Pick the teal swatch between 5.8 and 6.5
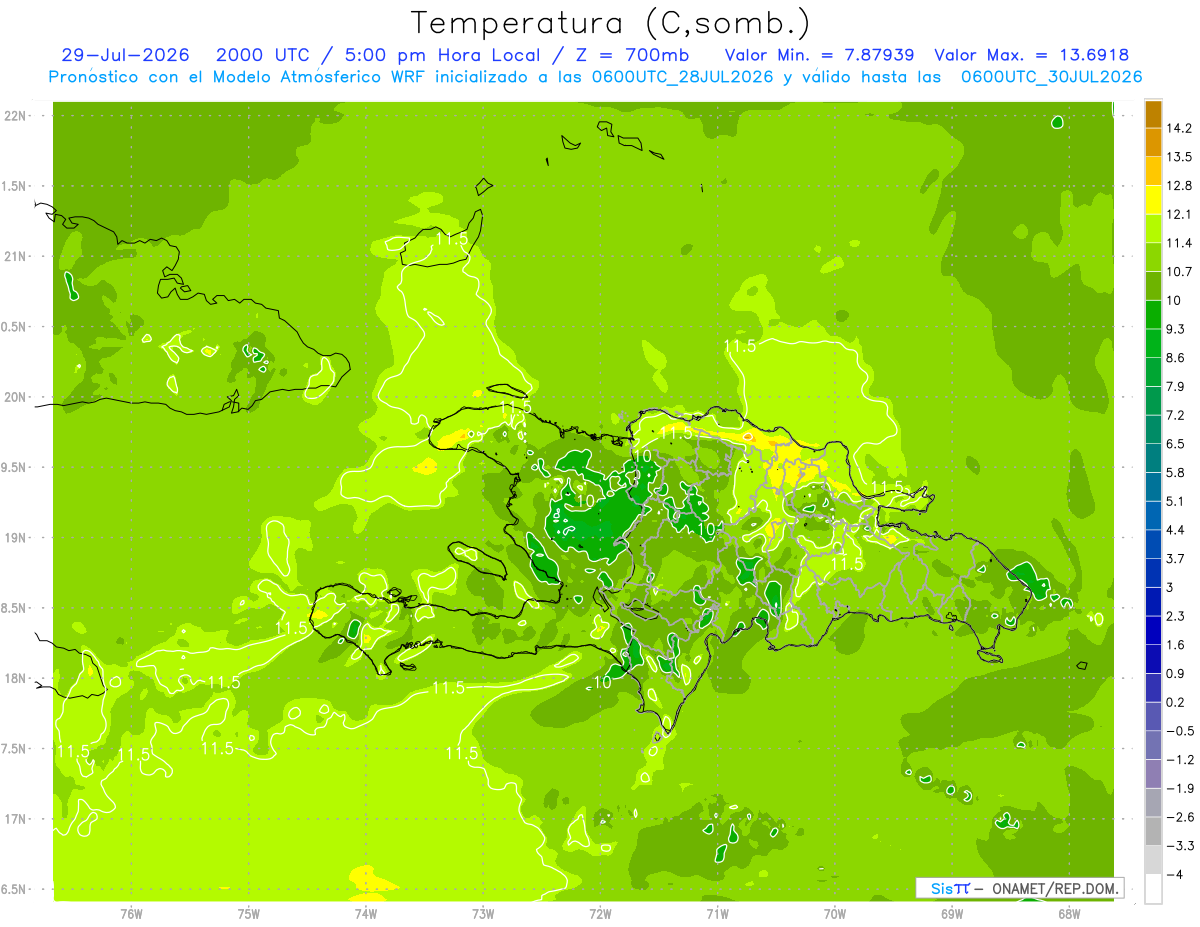 click(x=1153, y=458)
